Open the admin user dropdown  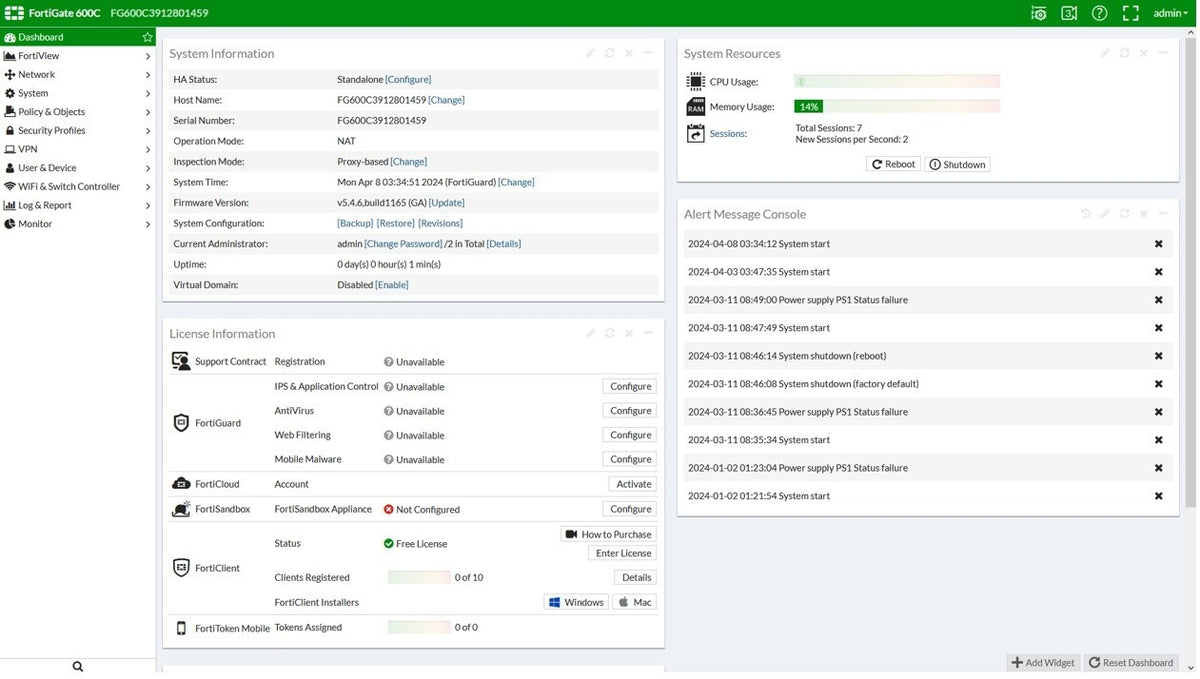tap(1170, 13)
